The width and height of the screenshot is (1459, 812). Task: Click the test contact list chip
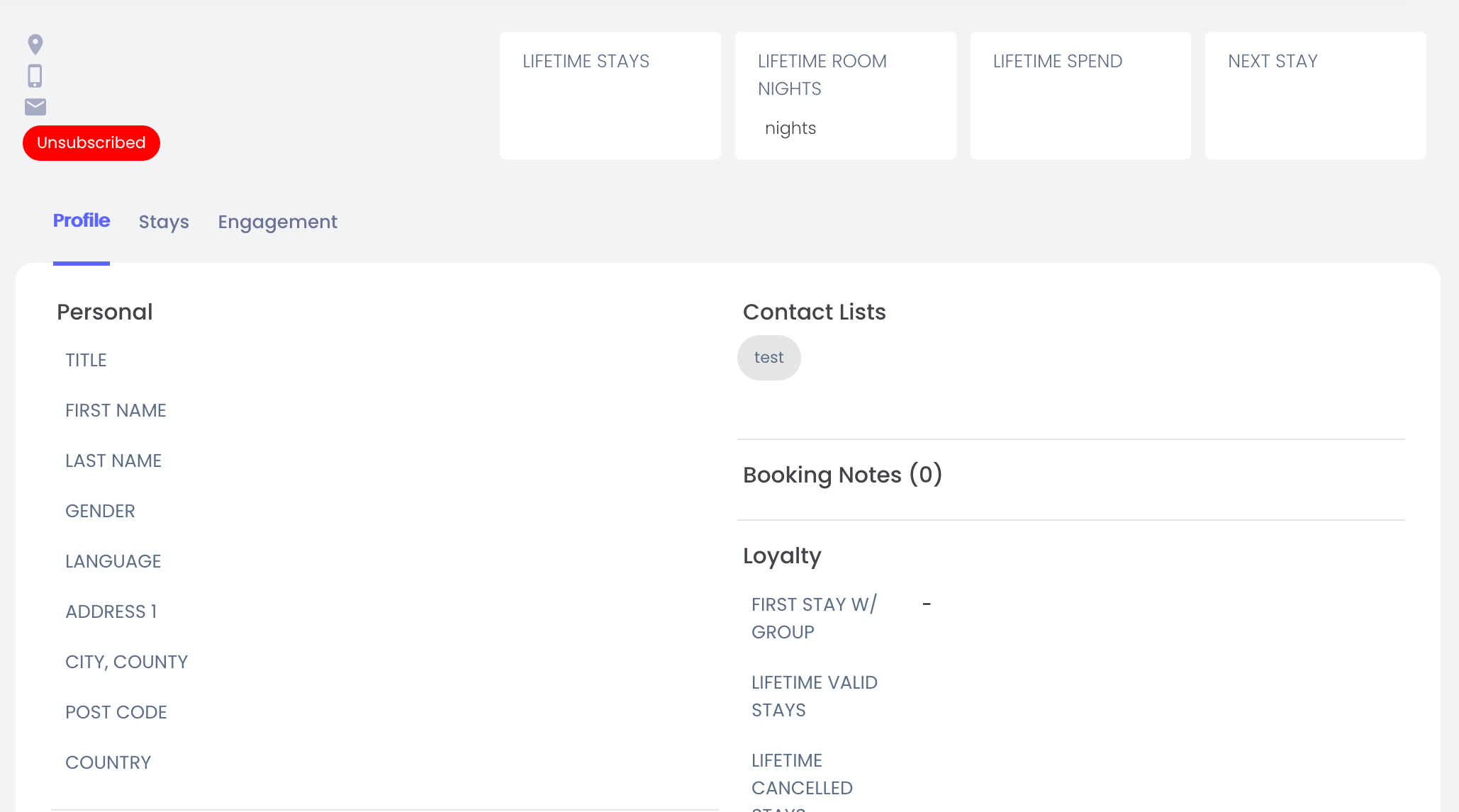pyautogui.click(x=768, y=358)
